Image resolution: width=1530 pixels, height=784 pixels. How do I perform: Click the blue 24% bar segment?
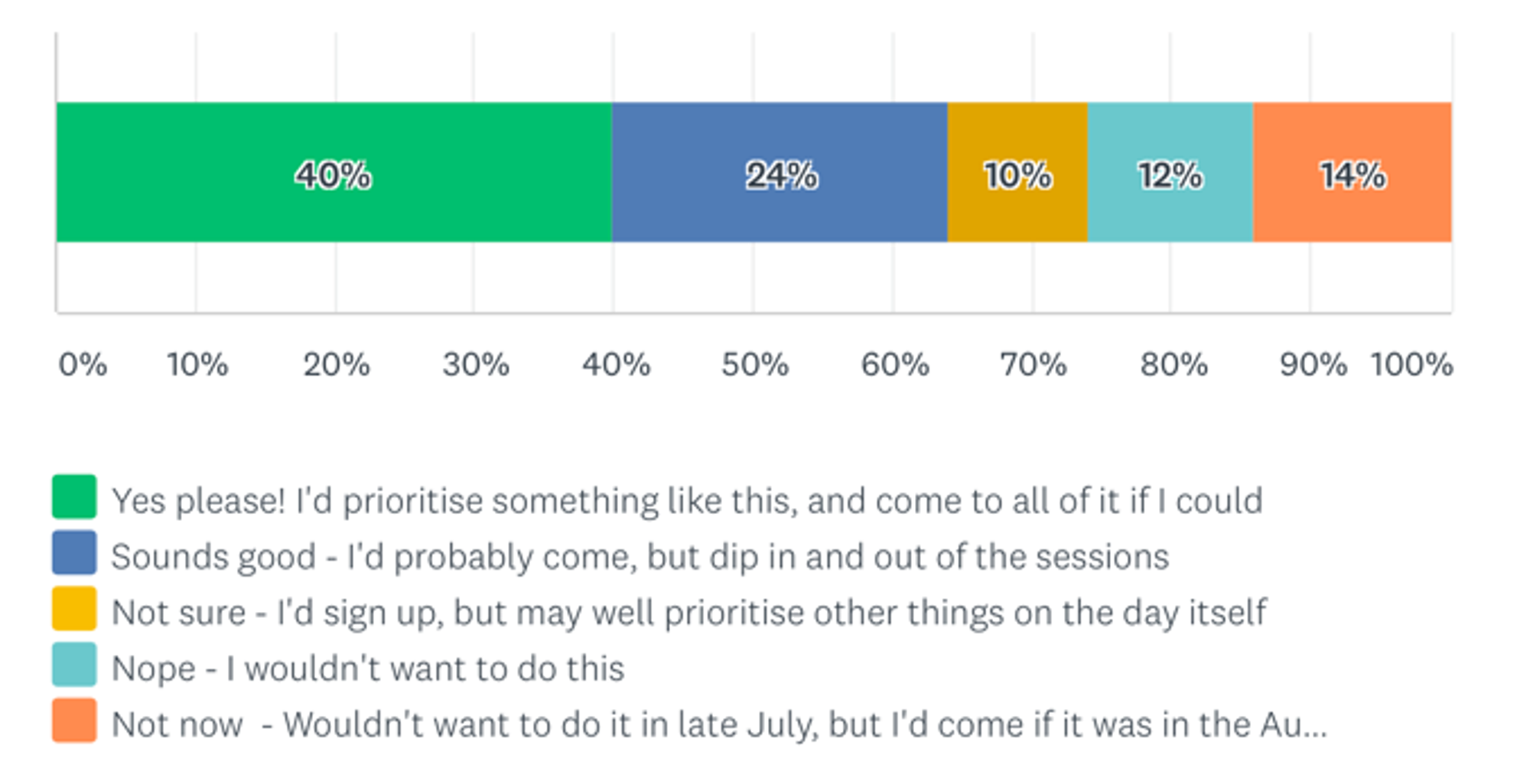click(x=780, y=173)
